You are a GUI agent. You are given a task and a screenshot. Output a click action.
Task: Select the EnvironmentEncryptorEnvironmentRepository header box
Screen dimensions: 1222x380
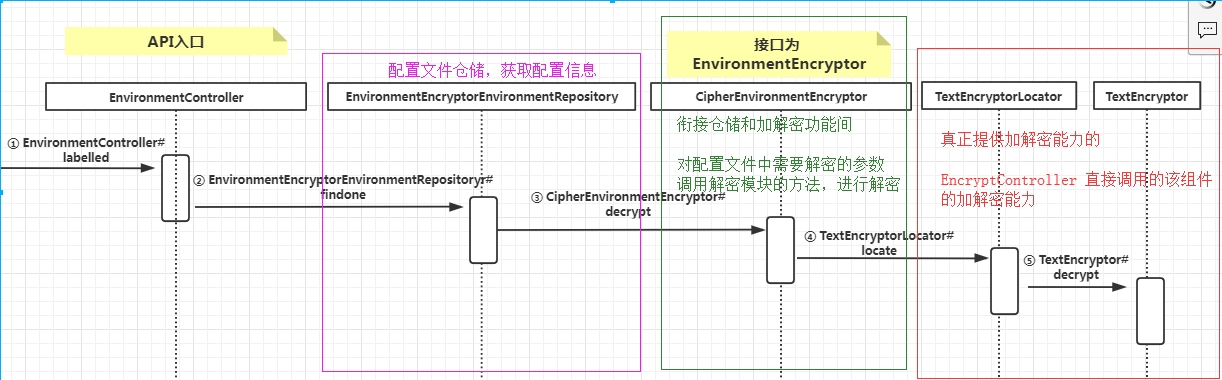(x=483, y=97)
